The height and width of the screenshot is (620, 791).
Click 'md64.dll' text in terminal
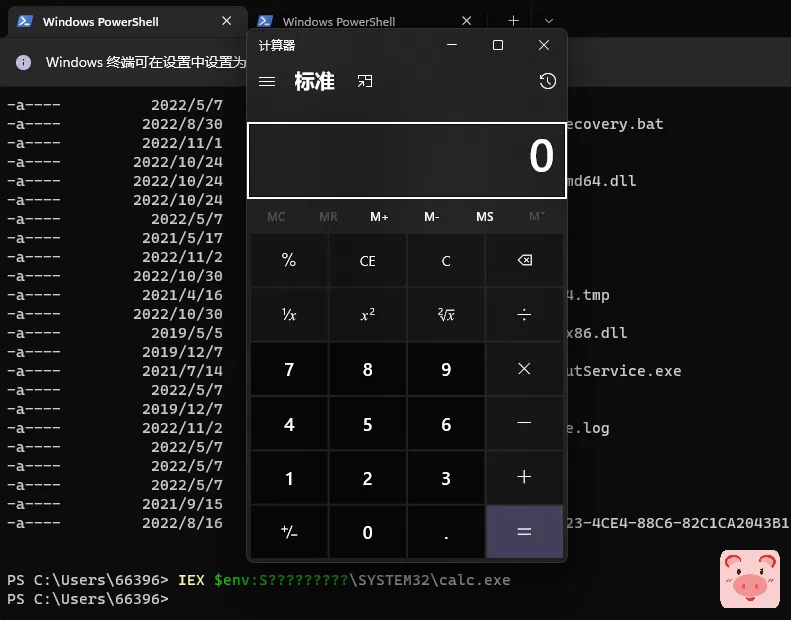(601, 181)
